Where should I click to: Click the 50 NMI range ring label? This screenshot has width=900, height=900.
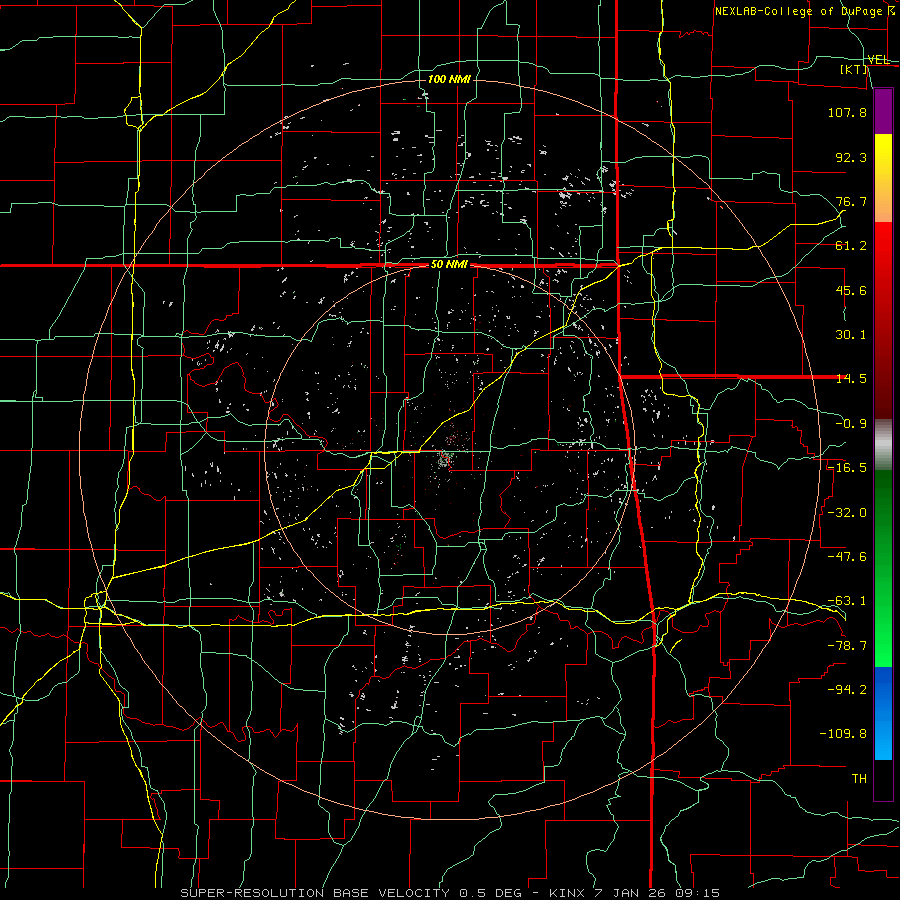coord(449,265)
